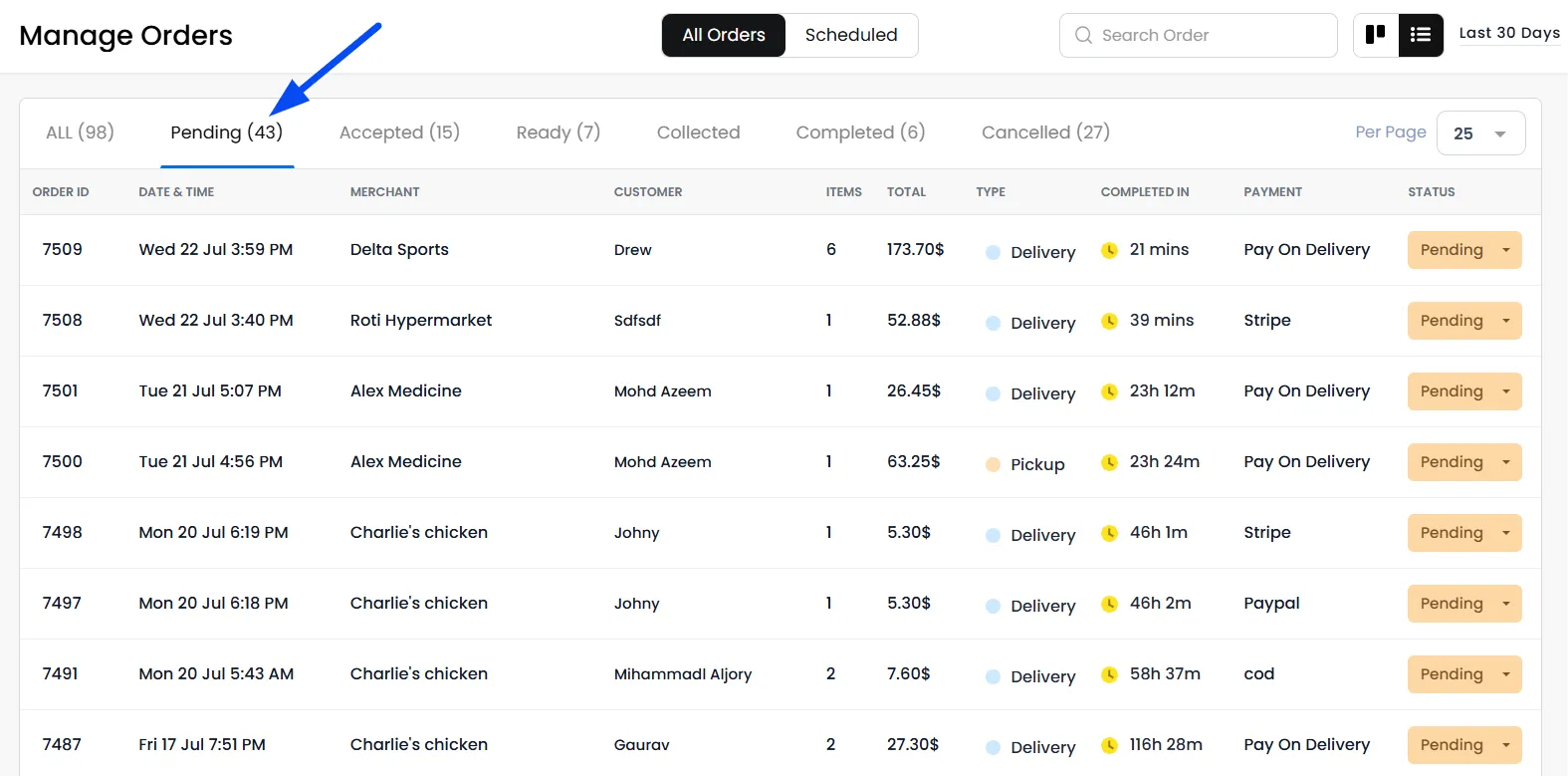The image size is (1568, 776).
Task: Switch to the board view icon
Action: coord(1376,35)
